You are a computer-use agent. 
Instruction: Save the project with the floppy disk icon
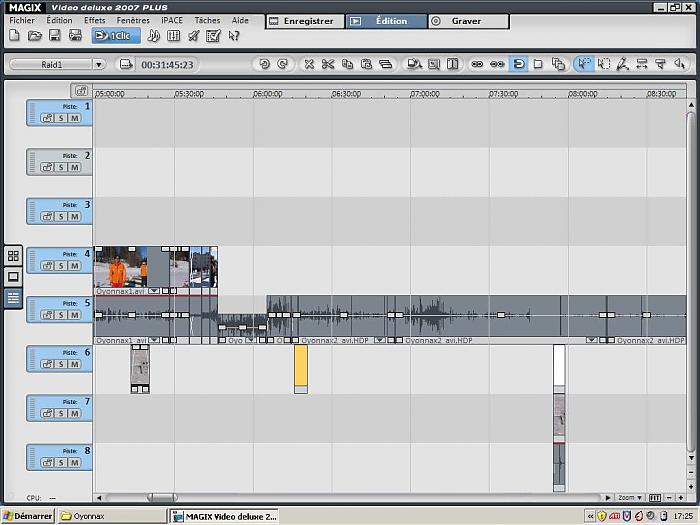(54, 36)
